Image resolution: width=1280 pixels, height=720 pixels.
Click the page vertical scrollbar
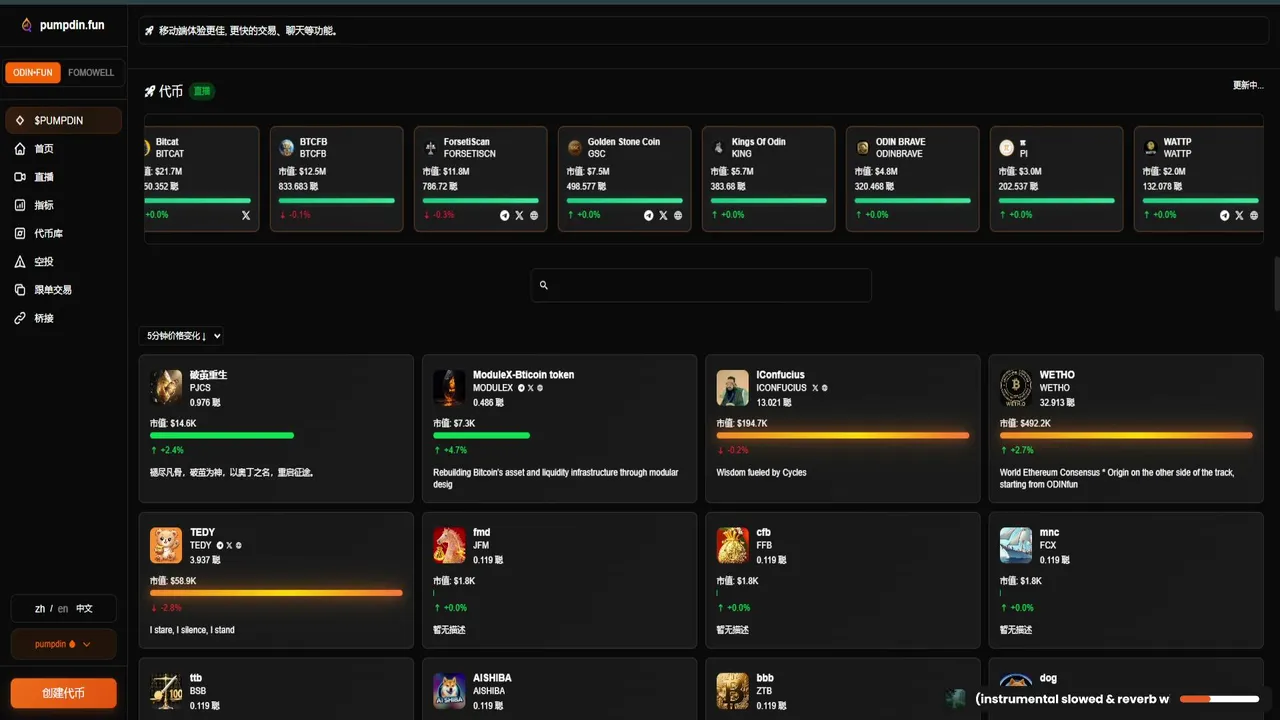tap(1276, 284)
